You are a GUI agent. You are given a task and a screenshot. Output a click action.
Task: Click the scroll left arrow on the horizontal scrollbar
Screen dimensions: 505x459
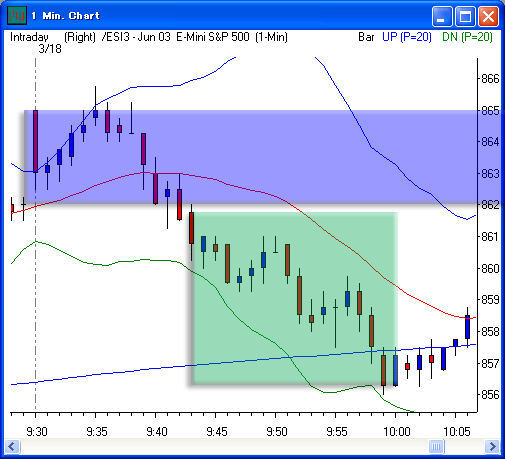[x=12, y=446]
